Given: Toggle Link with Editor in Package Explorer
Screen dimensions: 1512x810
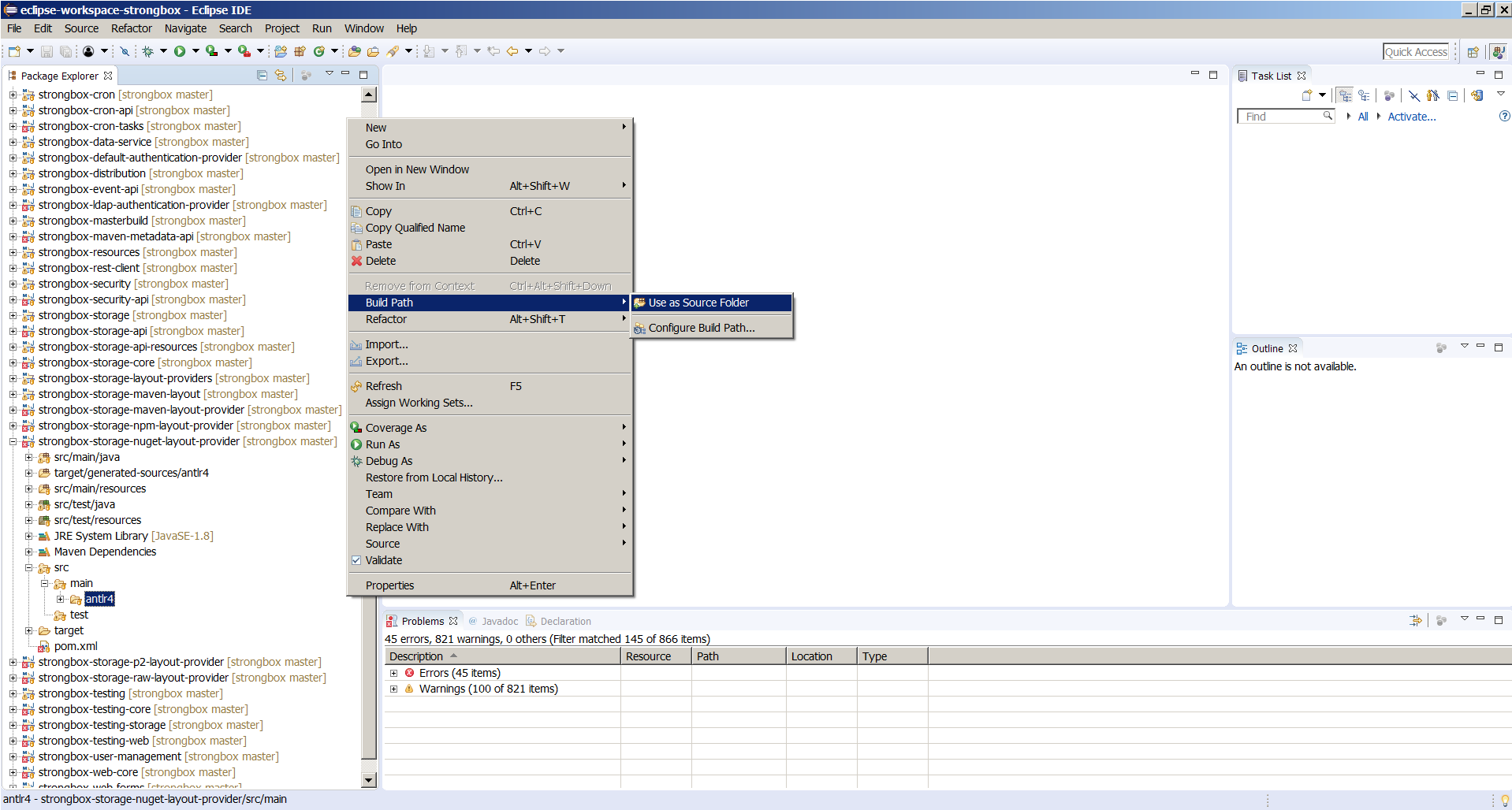Looking at the screenshot, I should [281, 76].
